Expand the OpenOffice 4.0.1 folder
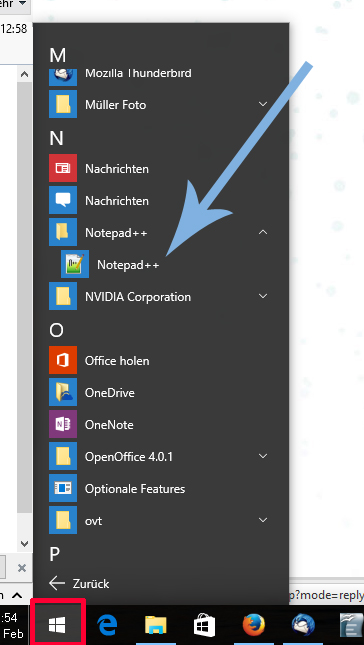Image resolution: width=364 pixels, height=645 pixels. 263,456
